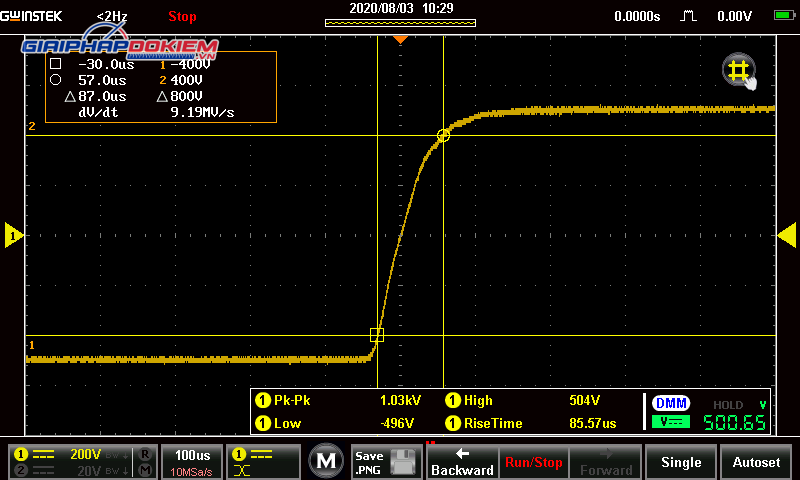Tap the green DC voltage mode indicator
This screenshot has width=800, height=480.
(671, 422)
